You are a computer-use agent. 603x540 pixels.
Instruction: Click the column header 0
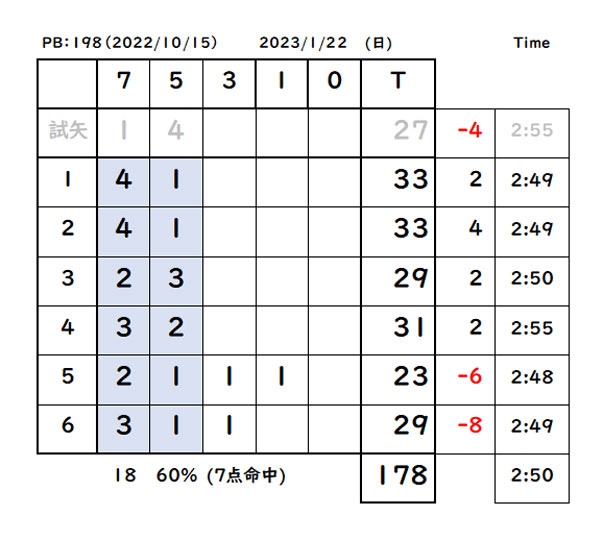tap(334, 84)
